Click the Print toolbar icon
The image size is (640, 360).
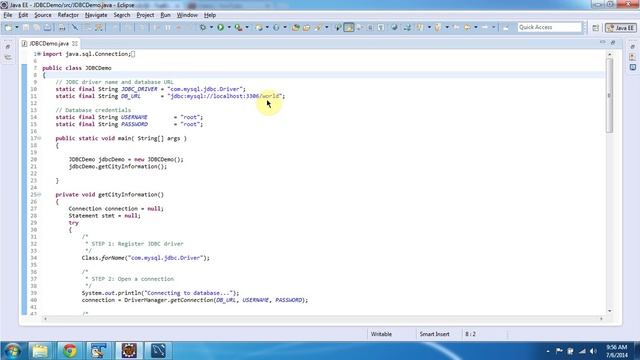62,27
